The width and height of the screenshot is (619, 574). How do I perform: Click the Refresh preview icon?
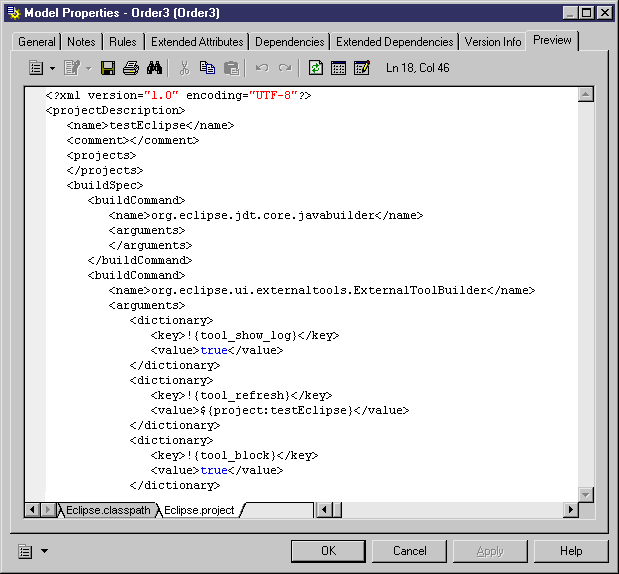316,68
